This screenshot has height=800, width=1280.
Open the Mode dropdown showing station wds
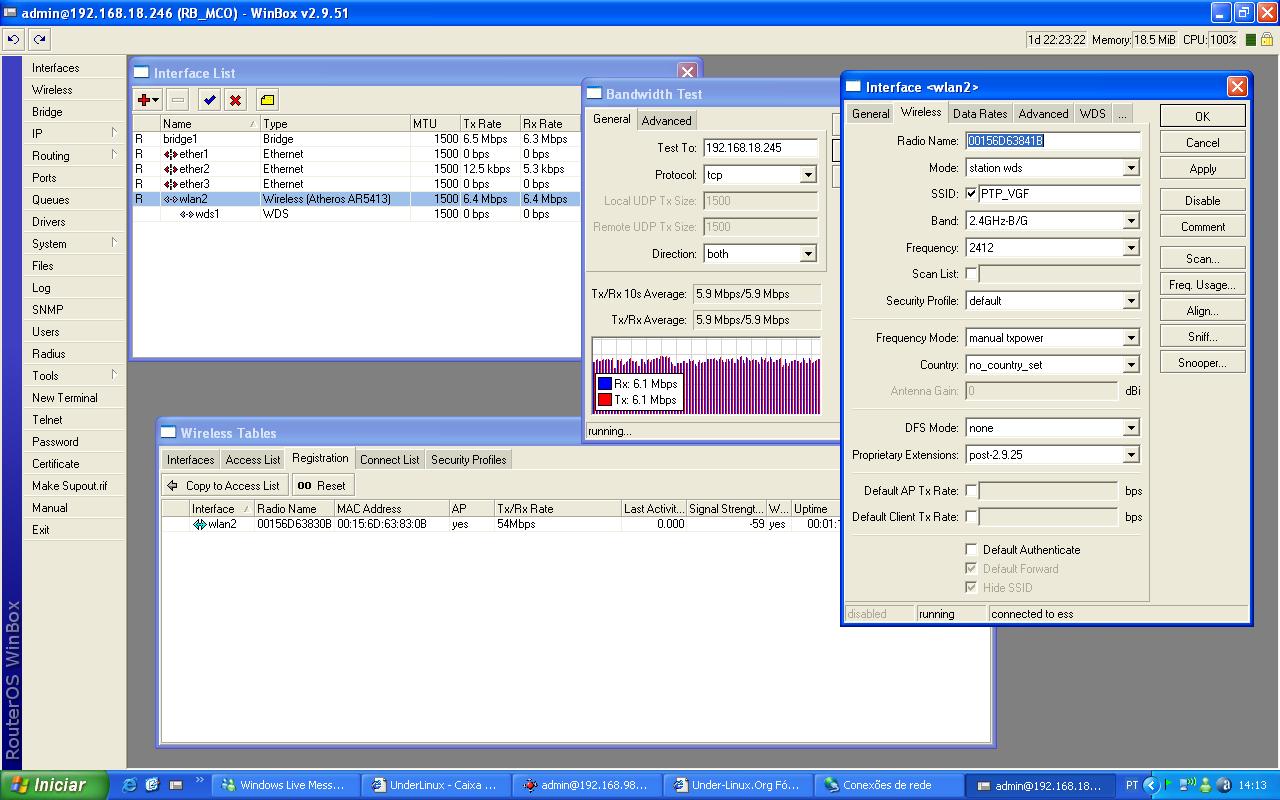click(x=1131, y=168)
